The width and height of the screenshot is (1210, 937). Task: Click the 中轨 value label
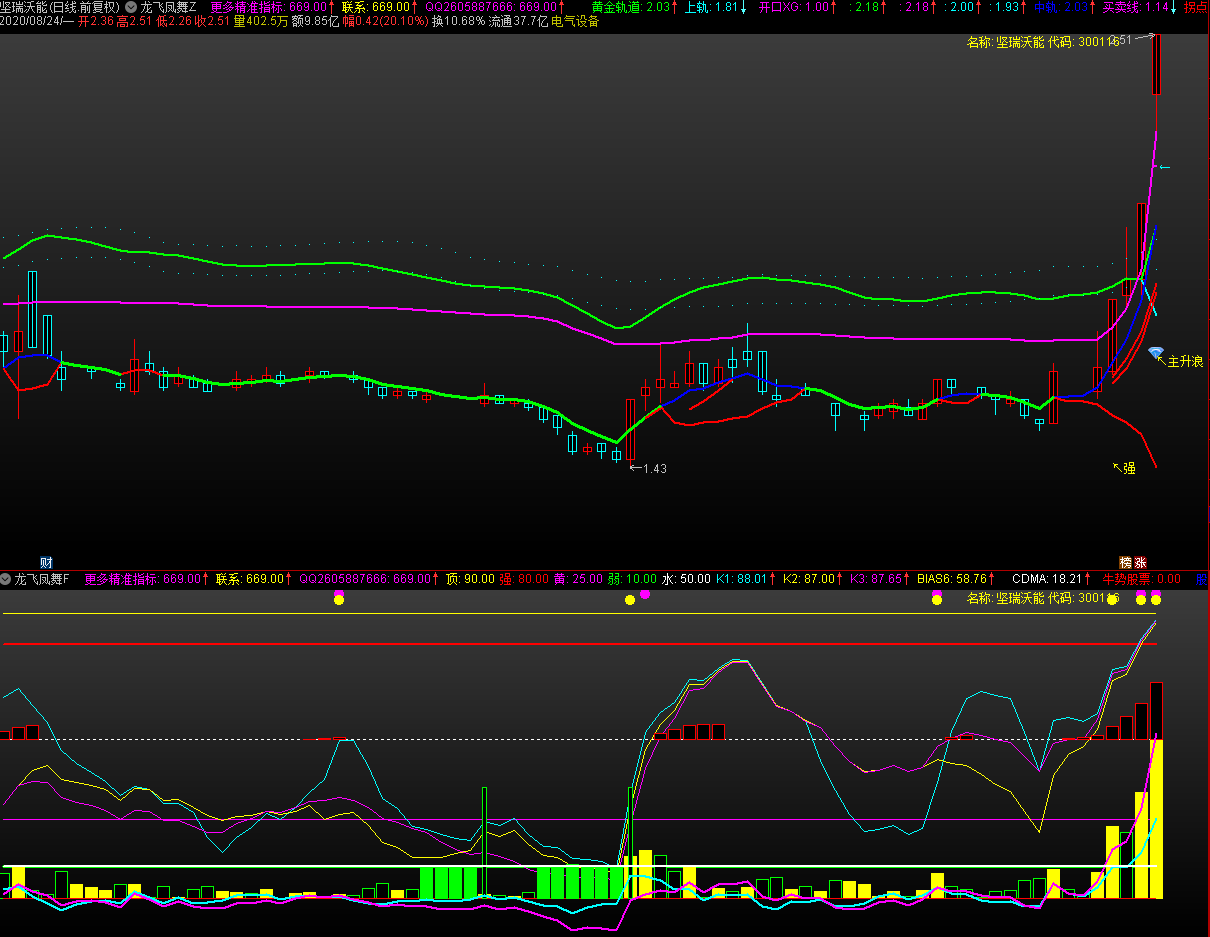tap(1062, 7)
